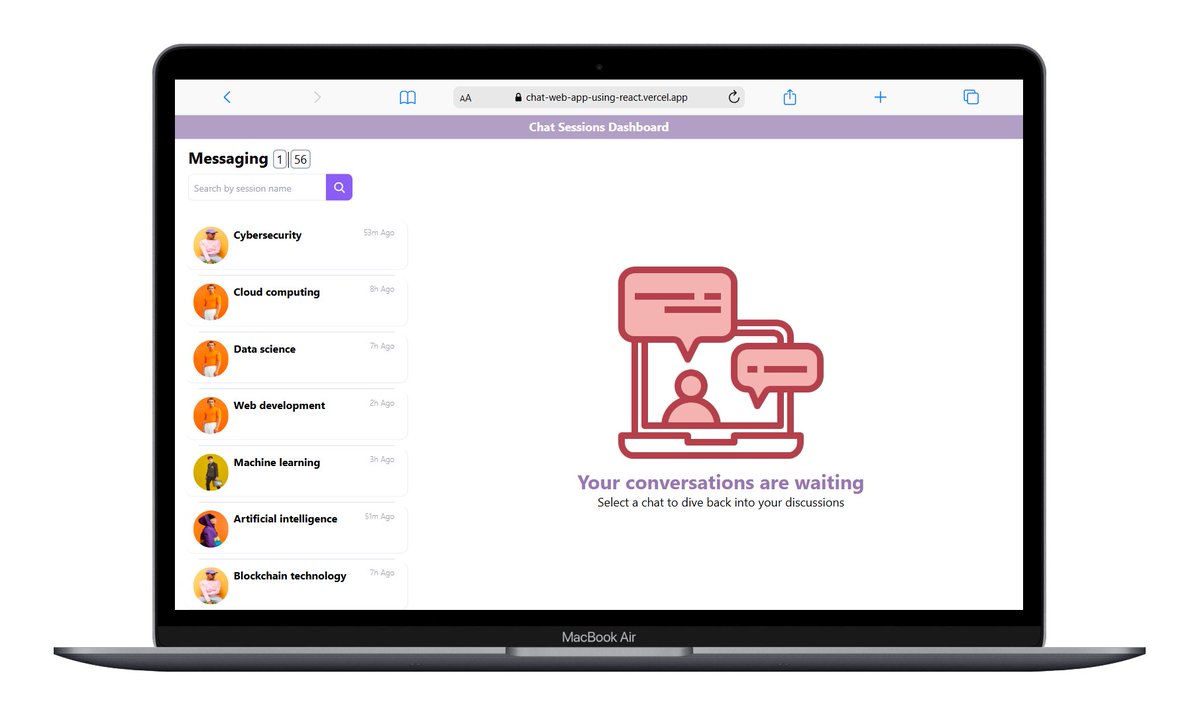This screenshot has width=1200, height=716.
Task: Open the Machine learning chat session
Action: click(x=298, y=472)
